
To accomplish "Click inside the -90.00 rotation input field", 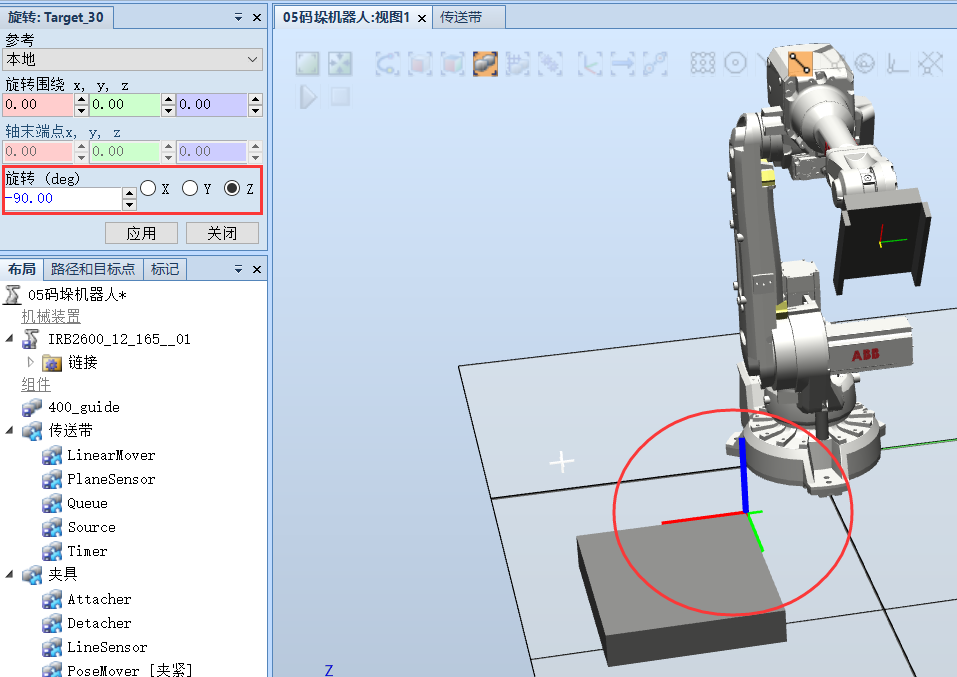I will coord(60,198).
